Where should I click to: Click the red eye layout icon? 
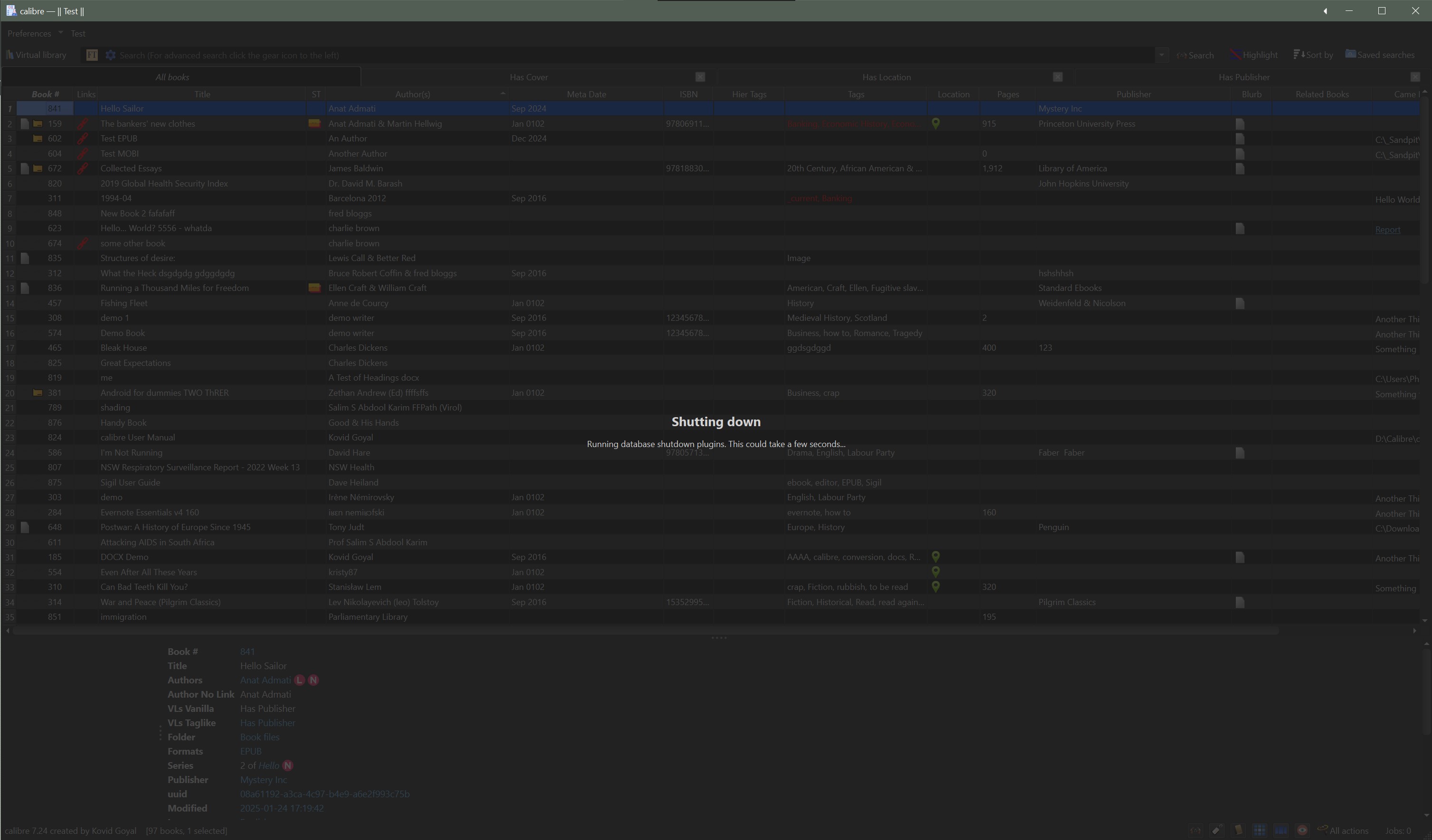1302,831
